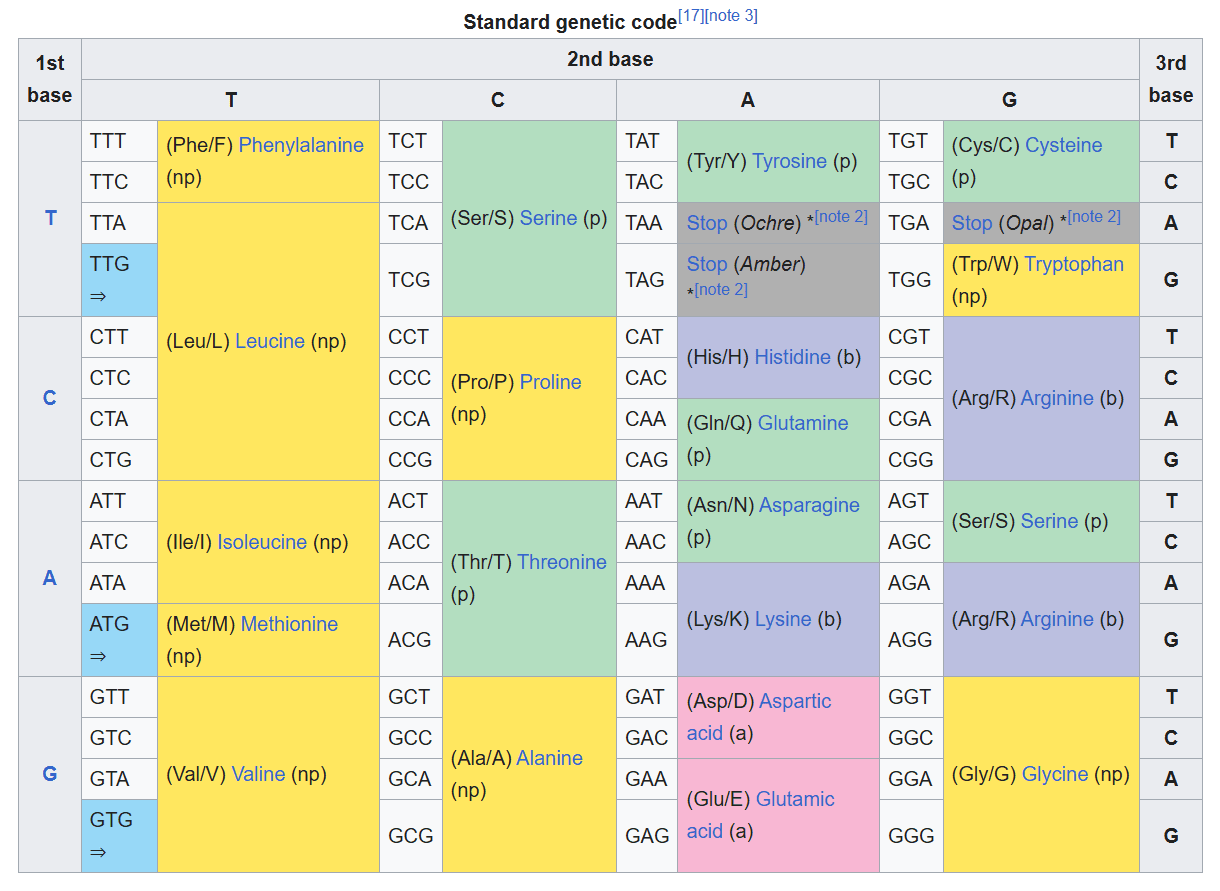Click first base G row header link
The width and height of the screenshot is (1220, 891).
(50, 774)
